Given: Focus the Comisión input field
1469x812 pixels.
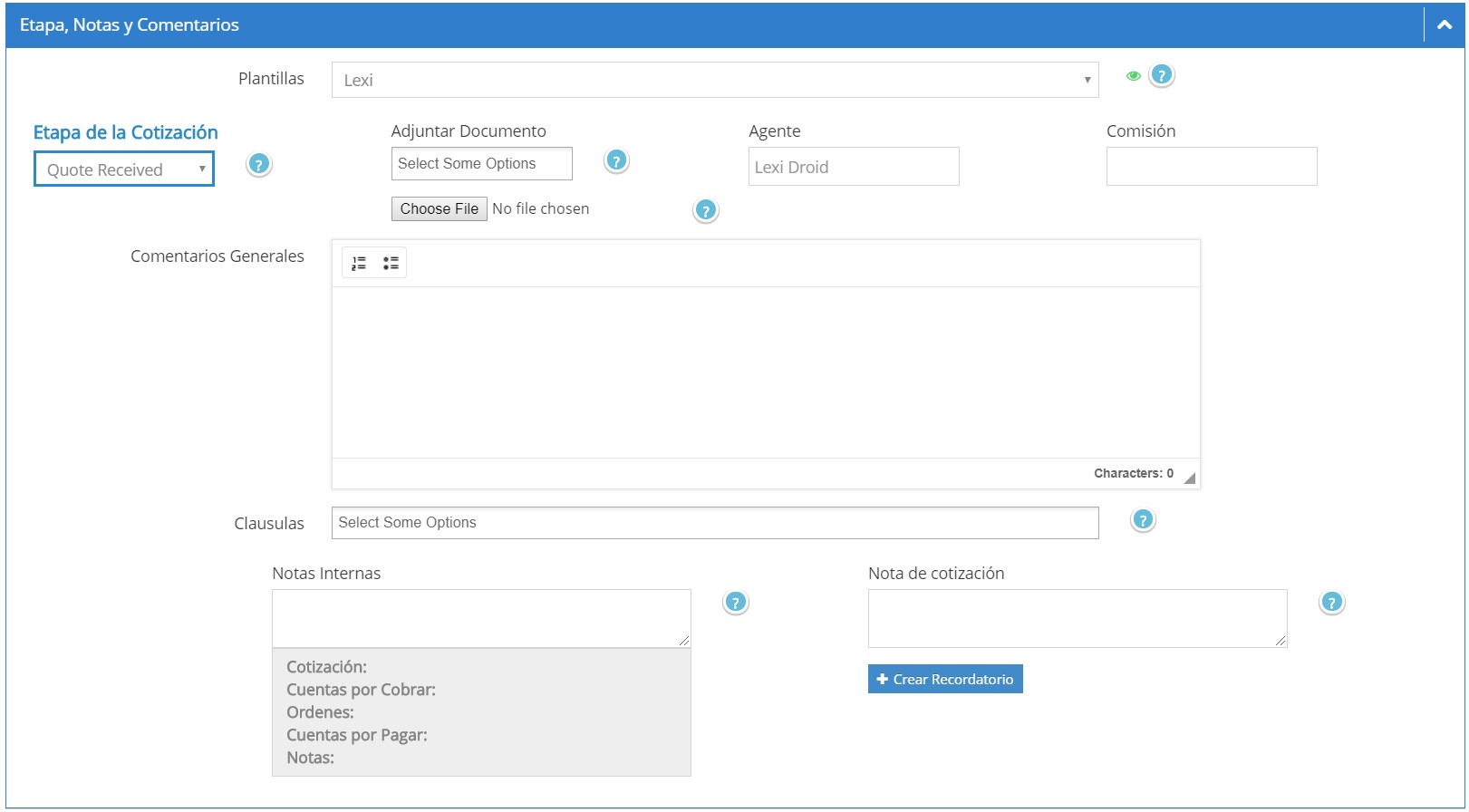Looking at the screenshot, I should (1212, 167).
